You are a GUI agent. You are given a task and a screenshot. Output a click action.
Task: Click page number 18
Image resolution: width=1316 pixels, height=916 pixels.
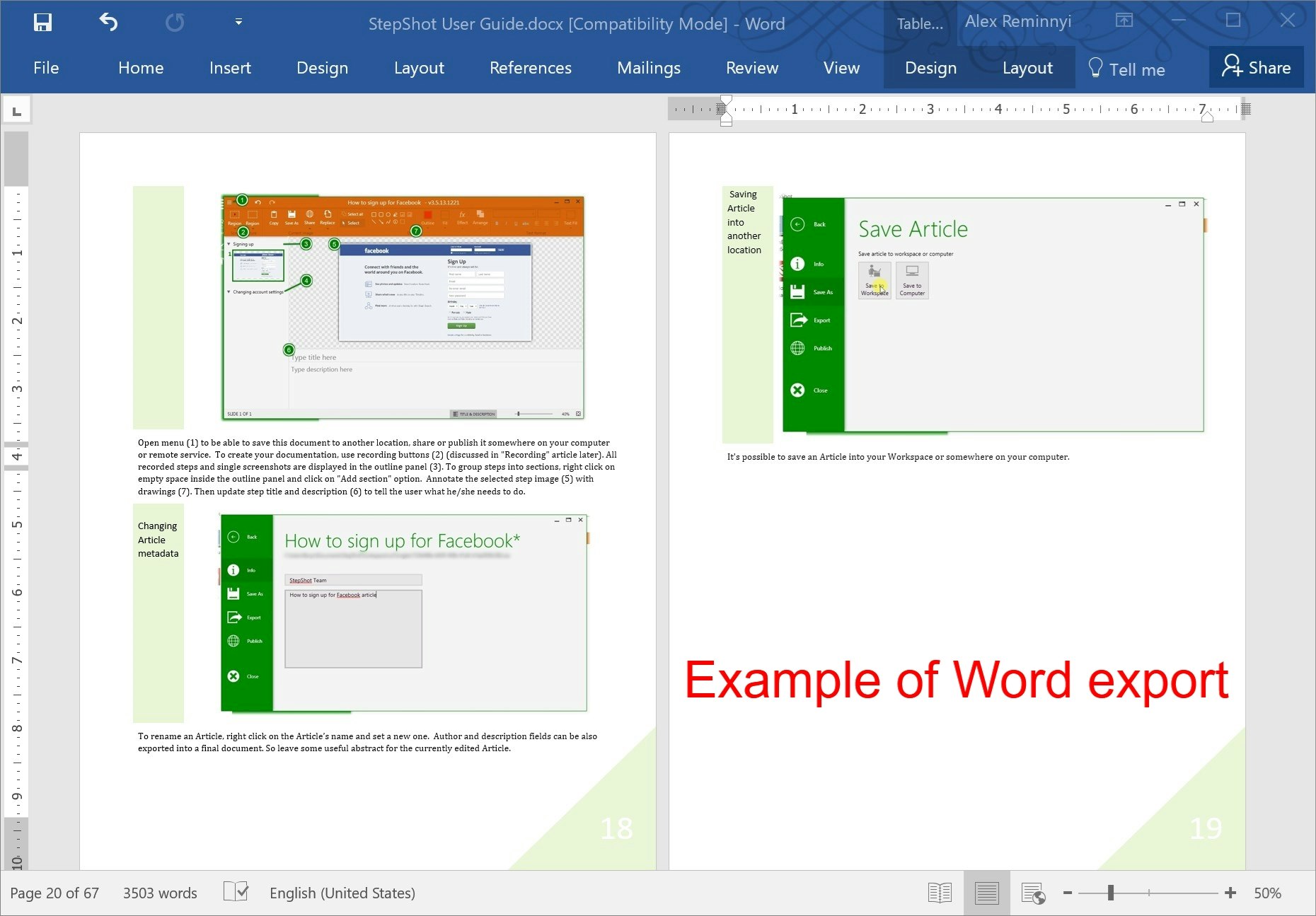point(616,828)
